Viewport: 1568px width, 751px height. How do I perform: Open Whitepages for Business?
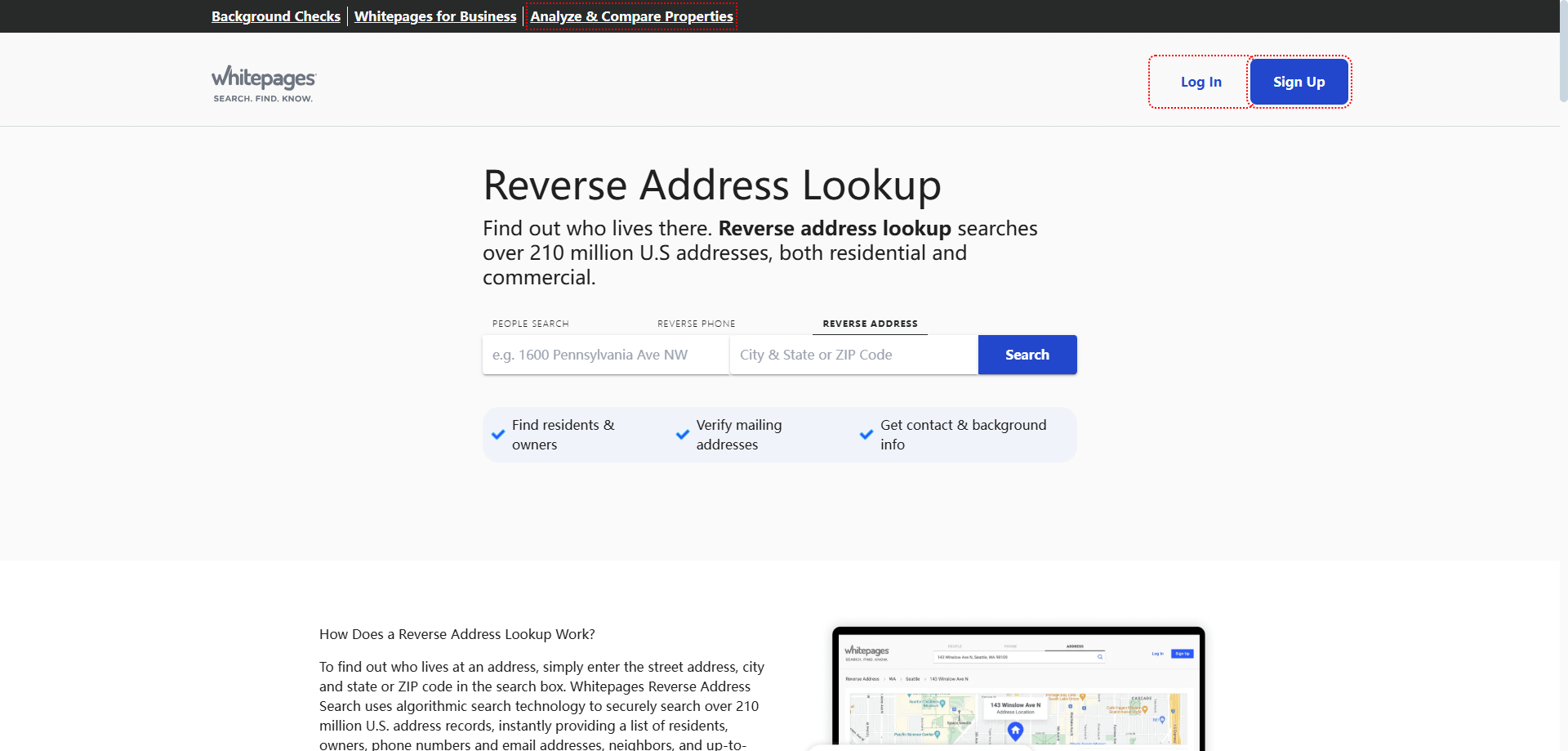click(x=435, y=16)
